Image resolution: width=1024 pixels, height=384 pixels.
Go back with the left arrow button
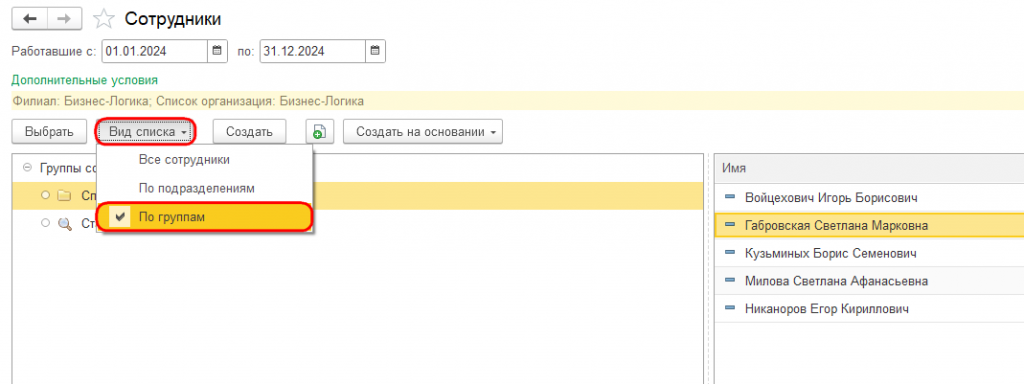(30, 19)
